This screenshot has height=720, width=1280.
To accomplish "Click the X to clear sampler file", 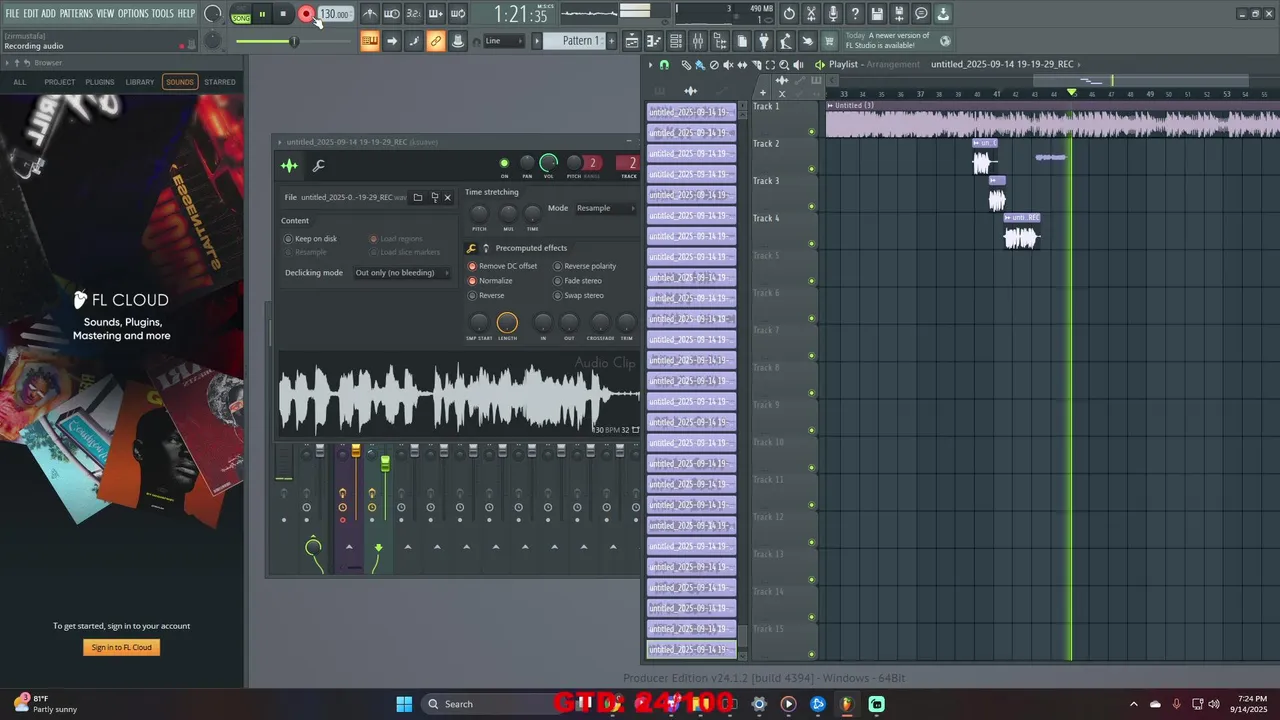I will coord(447,197).
